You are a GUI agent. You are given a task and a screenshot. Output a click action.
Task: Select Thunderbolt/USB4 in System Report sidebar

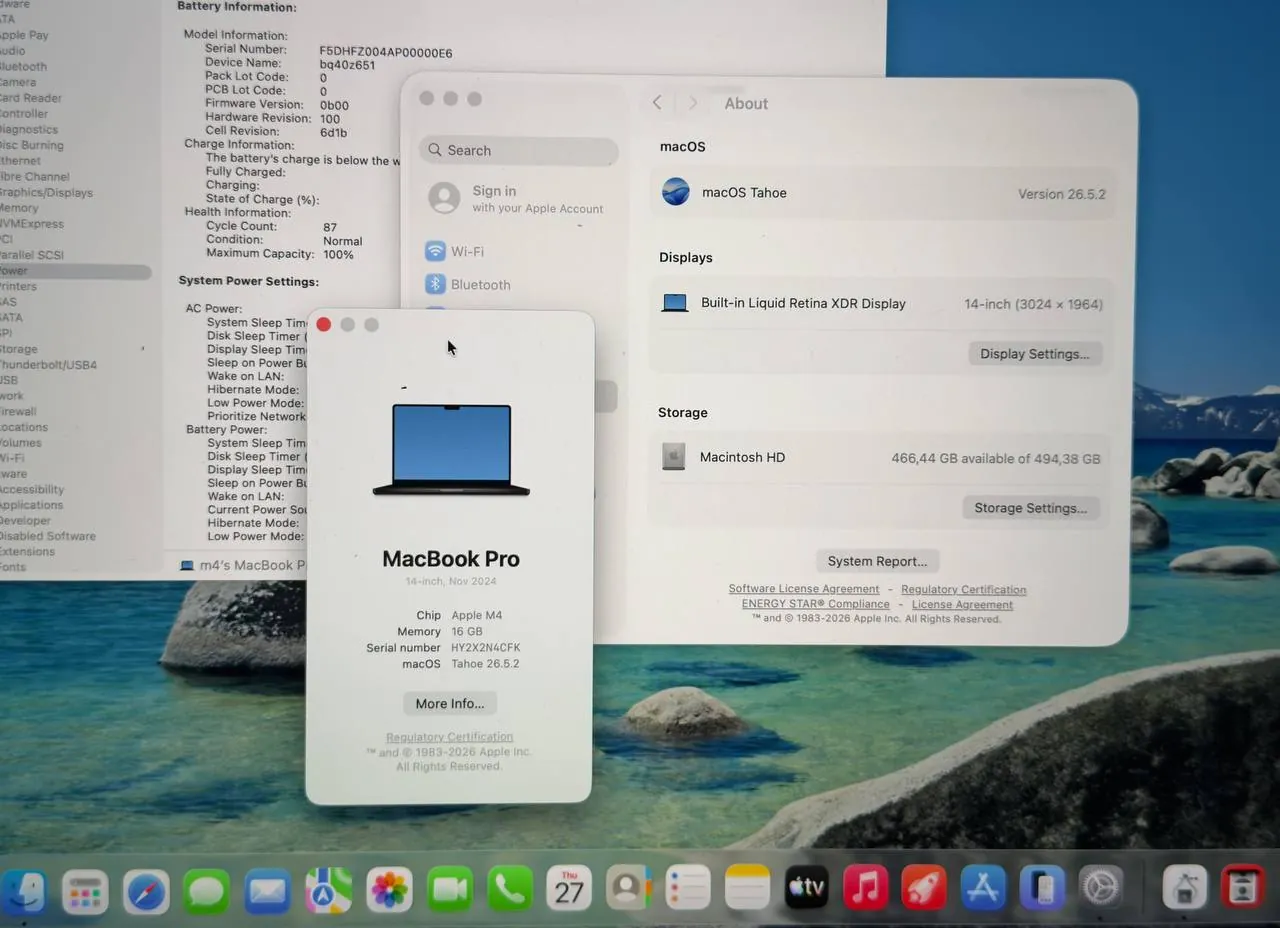click(48, 365)
